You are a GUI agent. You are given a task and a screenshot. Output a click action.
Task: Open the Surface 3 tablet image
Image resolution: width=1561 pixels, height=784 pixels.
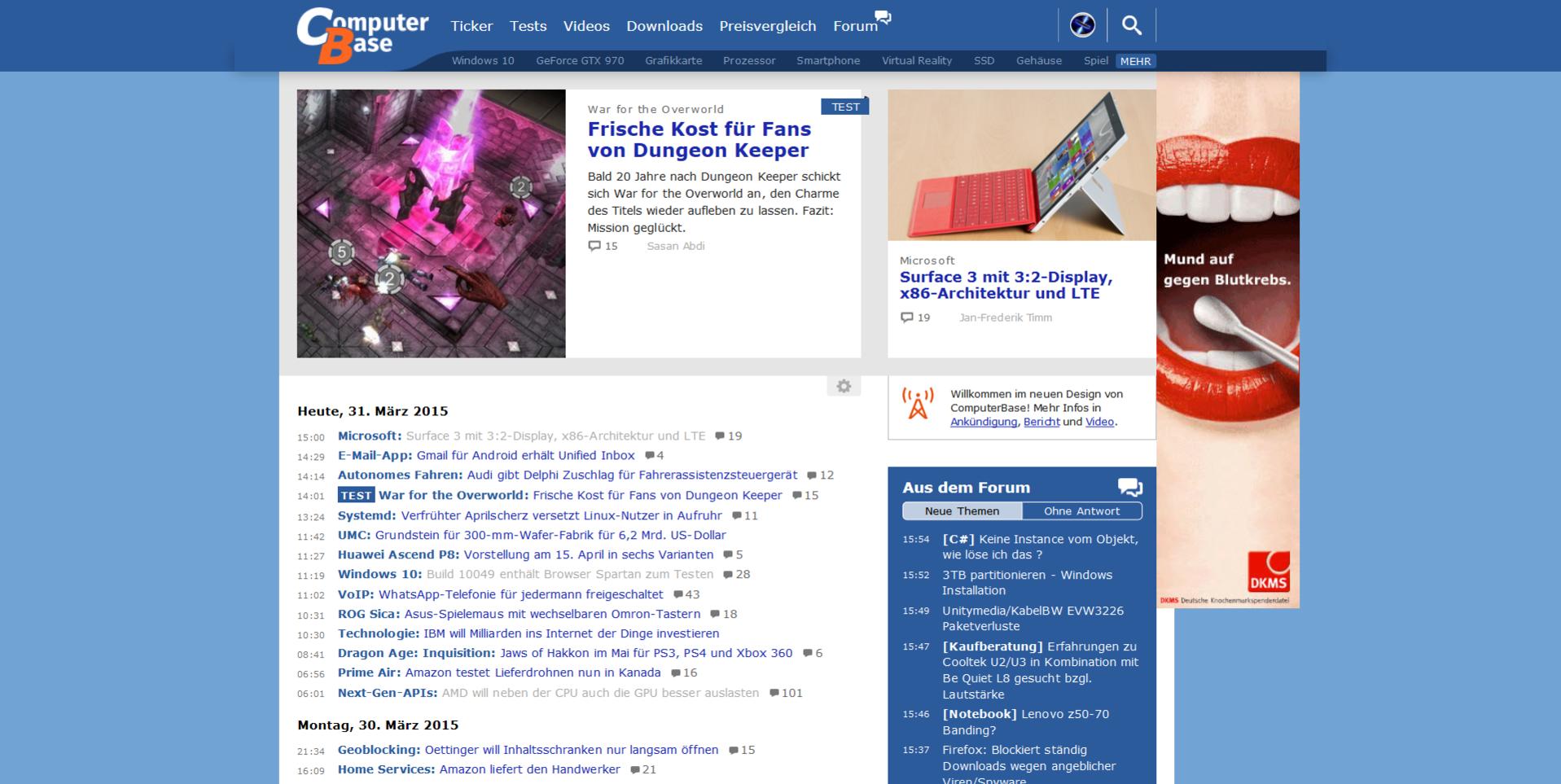(1022, 164)
